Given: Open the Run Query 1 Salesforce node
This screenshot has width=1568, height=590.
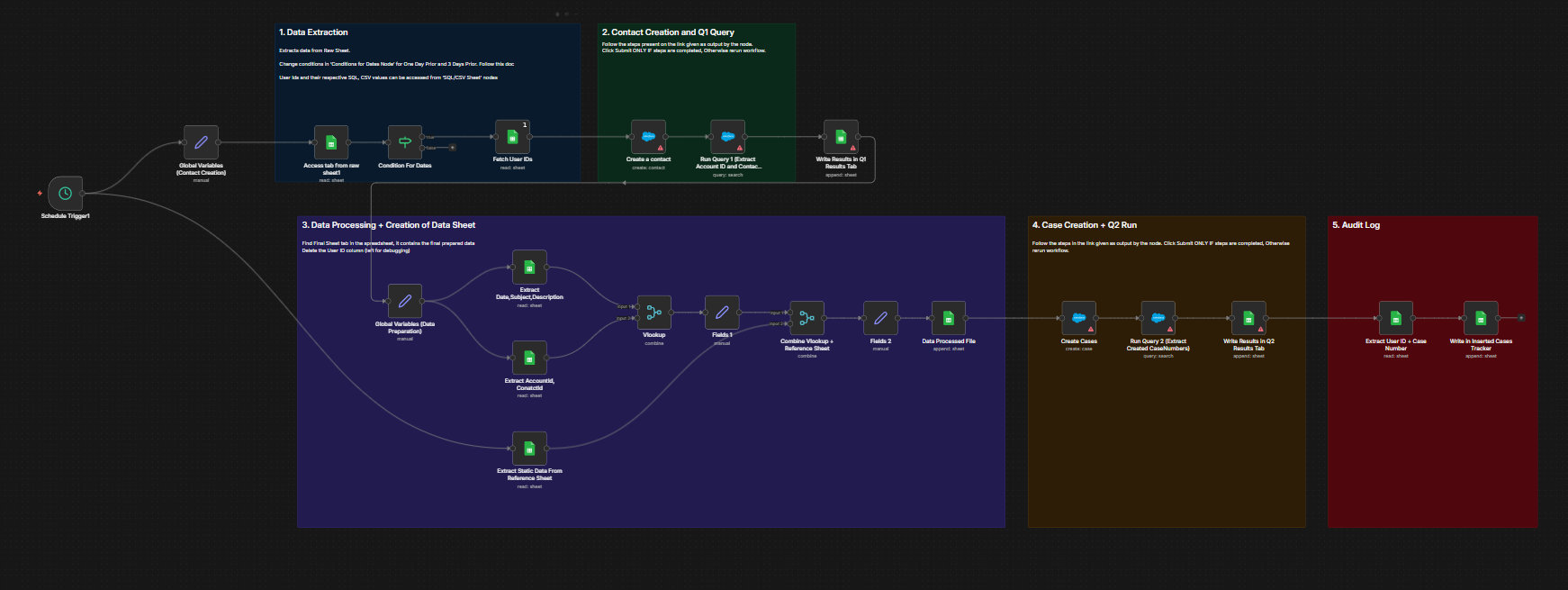Looking at the screenshot, I should pos(727,137).
